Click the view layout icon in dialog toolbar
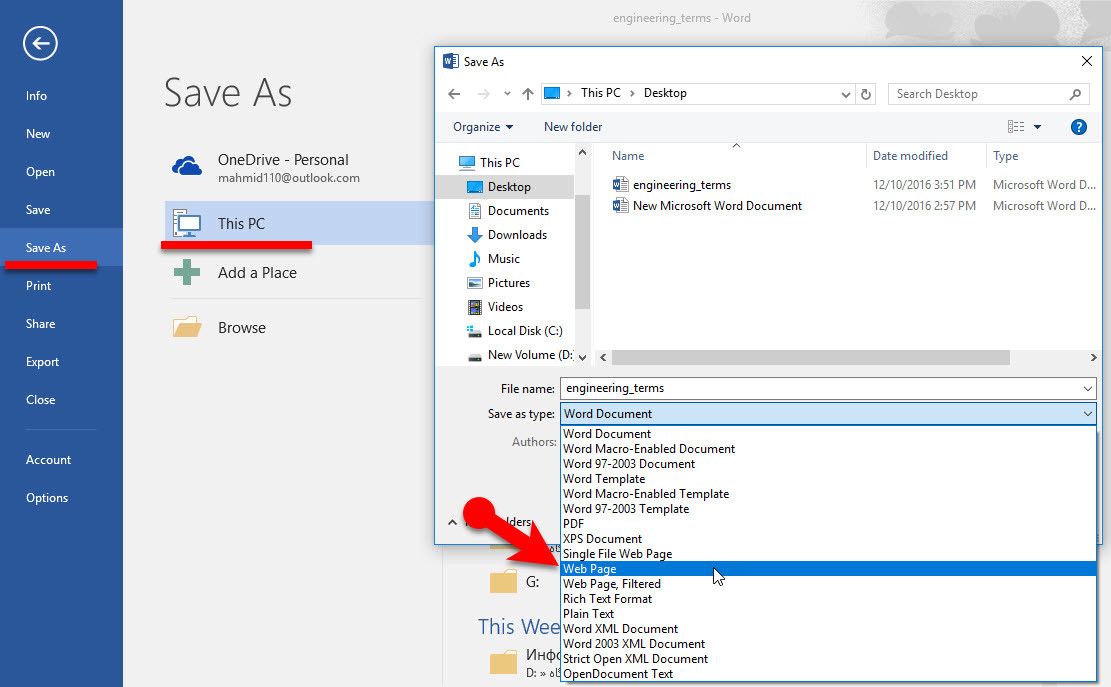Screen dimensions: 1111x687 (x=1016, y=127)
